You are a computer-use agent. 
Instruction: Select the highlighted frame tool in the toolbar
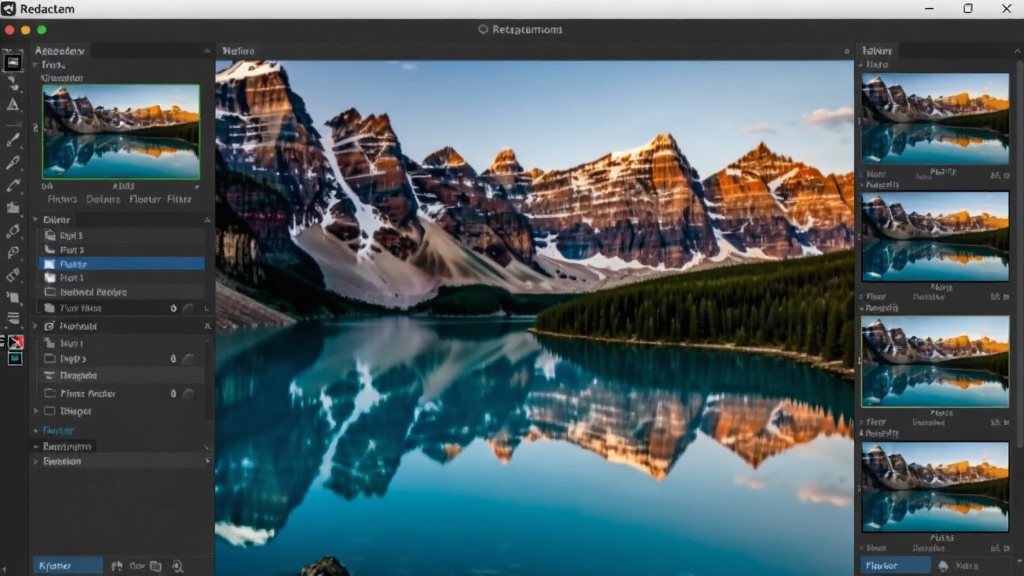(x=12, y=63)
